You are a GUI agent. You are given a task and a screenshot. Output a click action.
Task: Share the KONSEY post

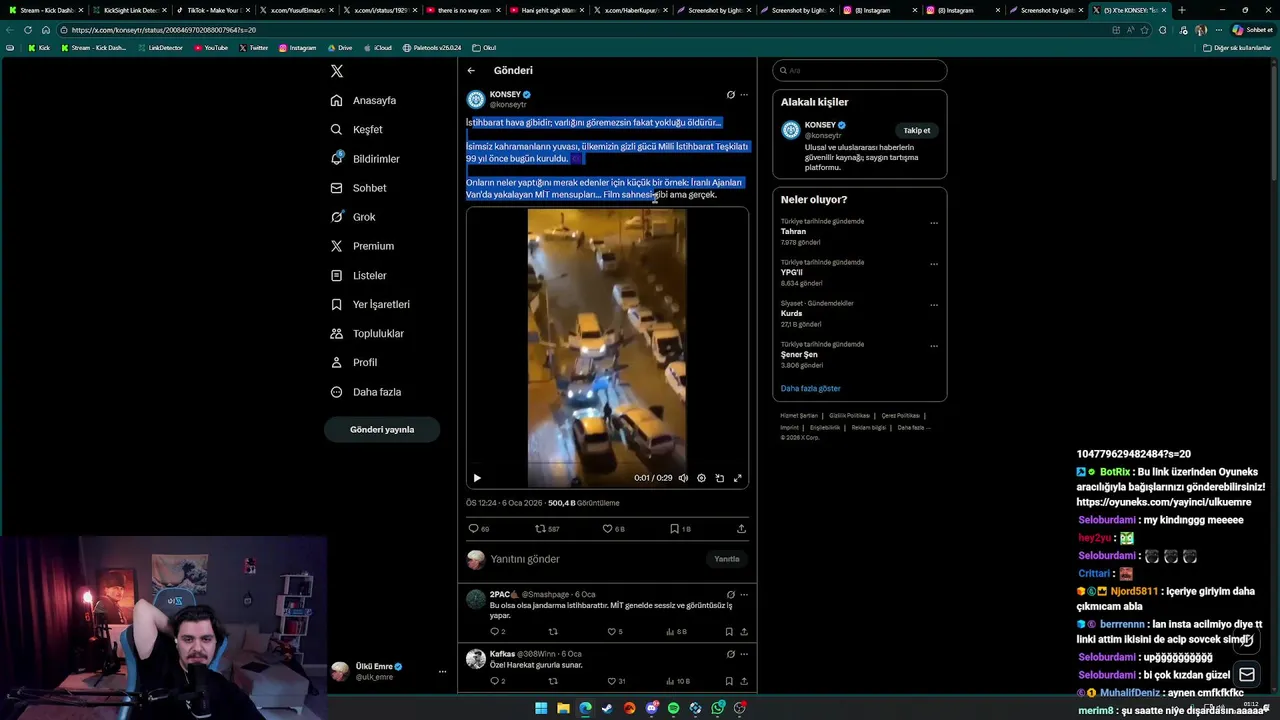click(x=741, y=529)
